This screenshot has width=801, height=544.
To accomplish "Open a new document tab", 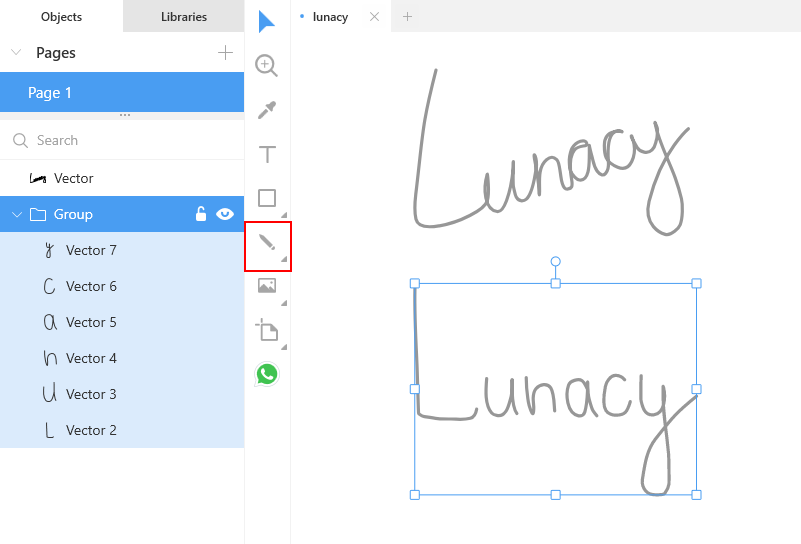I will point(407,17).
